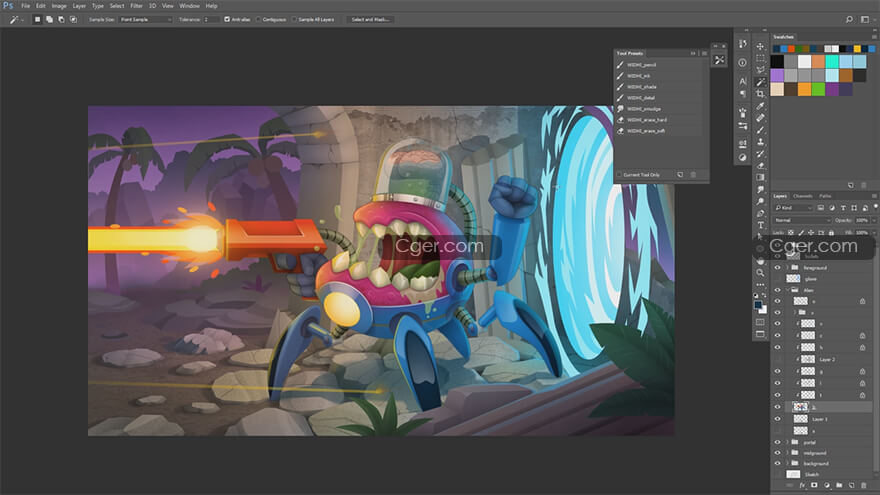This screenshot has width=880, height=495.
Task: Create new swatch icon in Swatches panel
Action: (851, 185)
